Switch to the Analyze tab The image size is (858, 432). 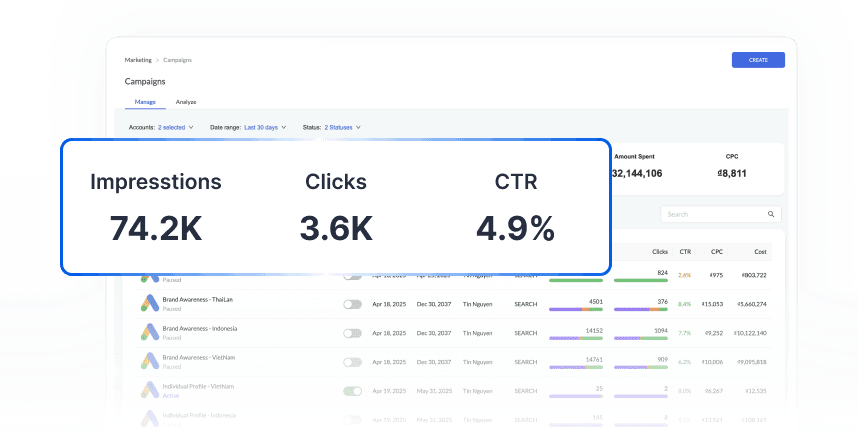pos(186,102)
